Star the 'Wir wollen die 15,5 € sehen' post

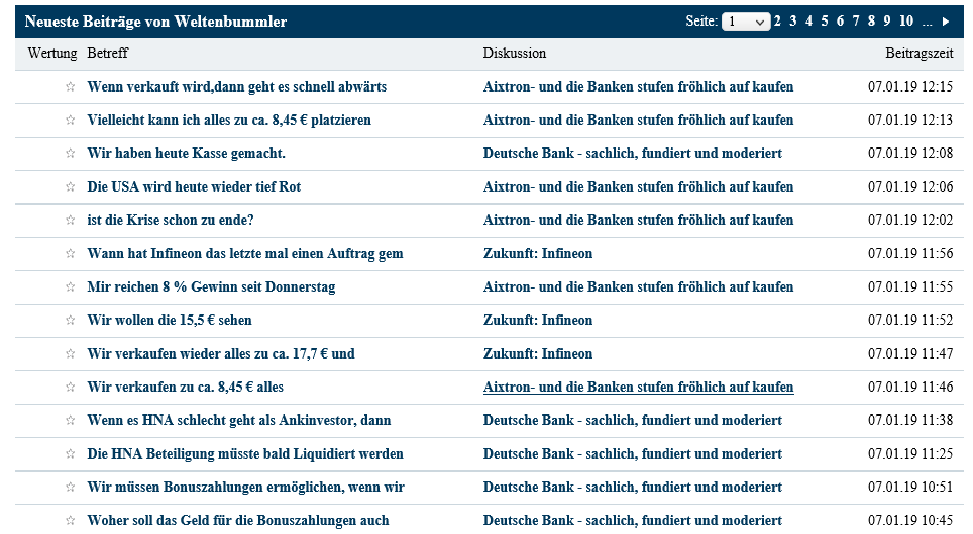(x=70, y=321)
